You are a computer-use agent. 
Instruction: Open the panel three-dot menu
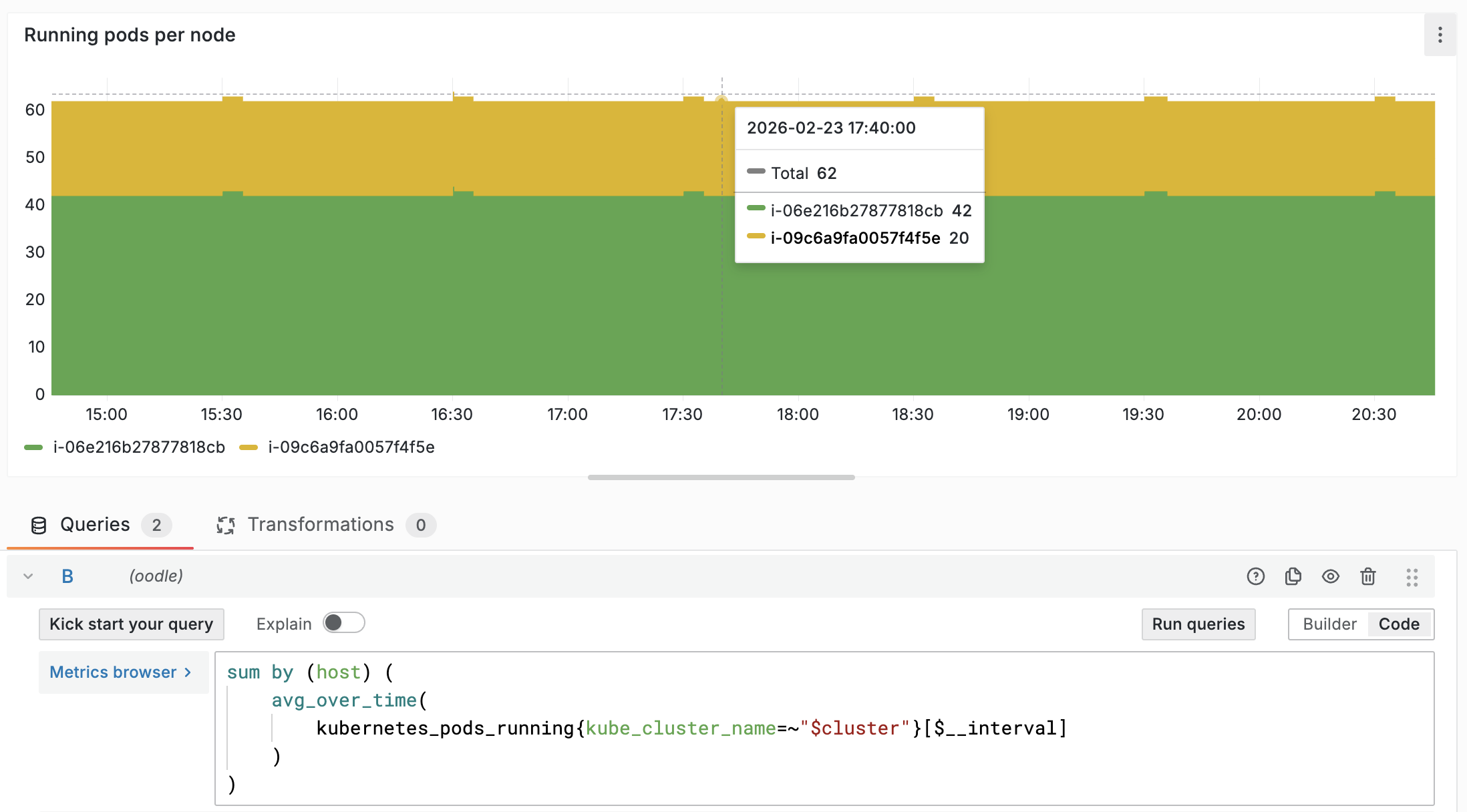coord(1440,35)
